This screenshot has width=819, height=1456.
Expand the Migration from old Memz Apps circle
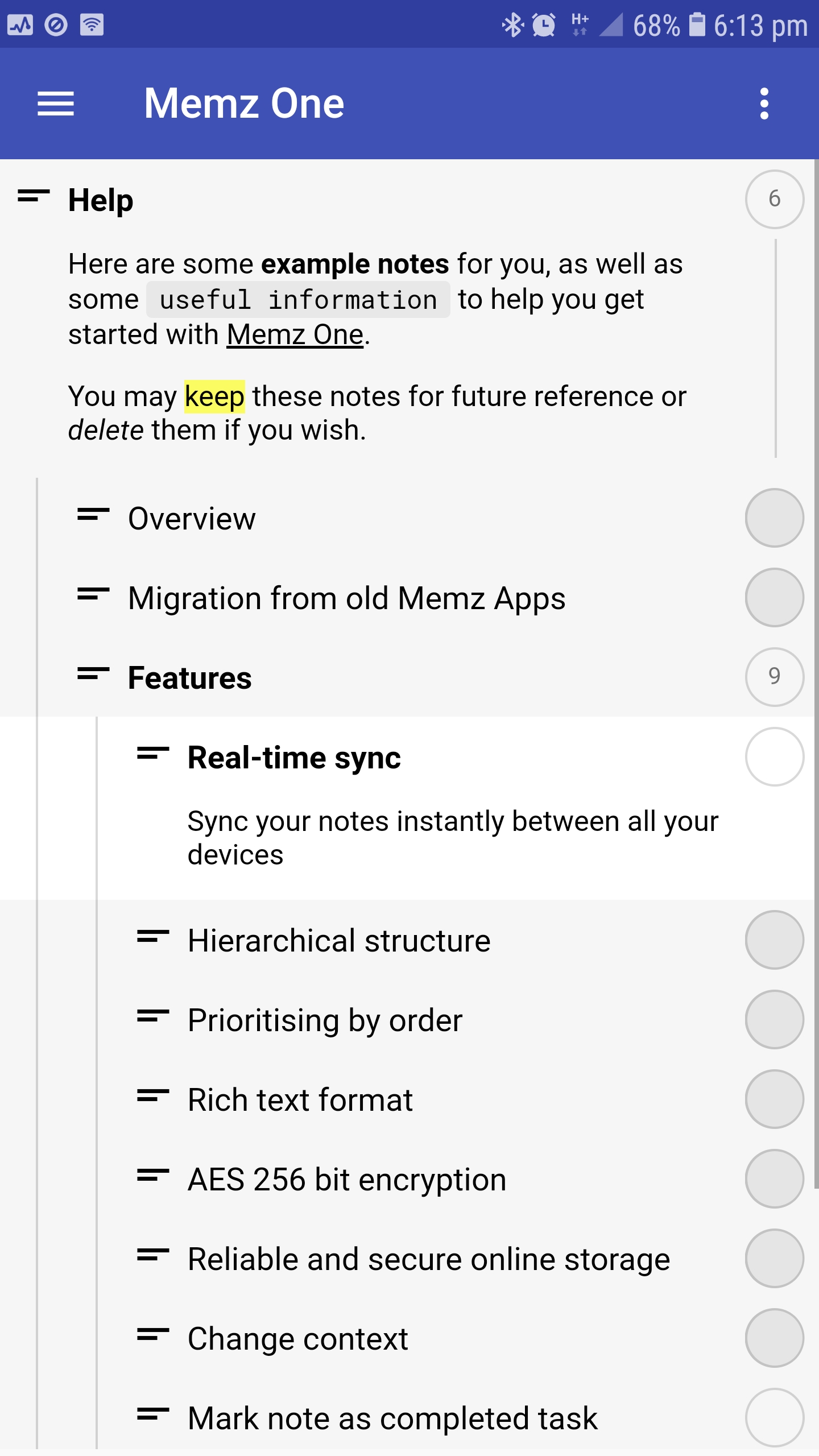[x=775, y=597]
